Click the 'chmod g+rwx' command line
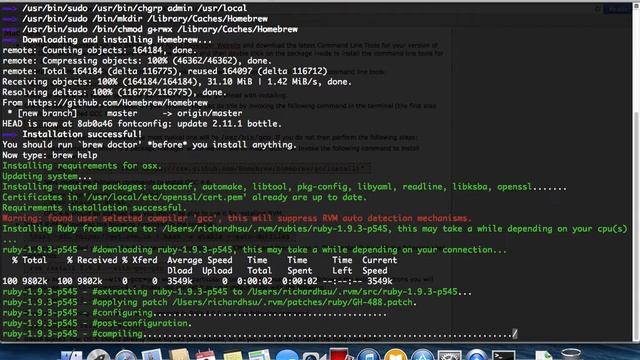Screen dimensions: 640x360 [160, 29]
